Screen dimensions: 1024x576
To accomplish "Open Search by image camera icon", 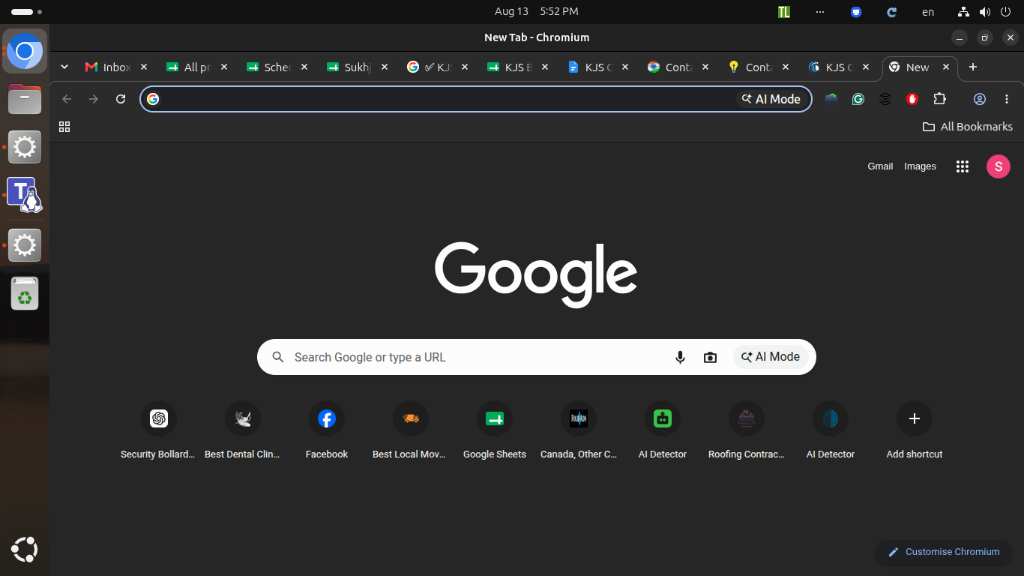I will [x=710, y=357].
